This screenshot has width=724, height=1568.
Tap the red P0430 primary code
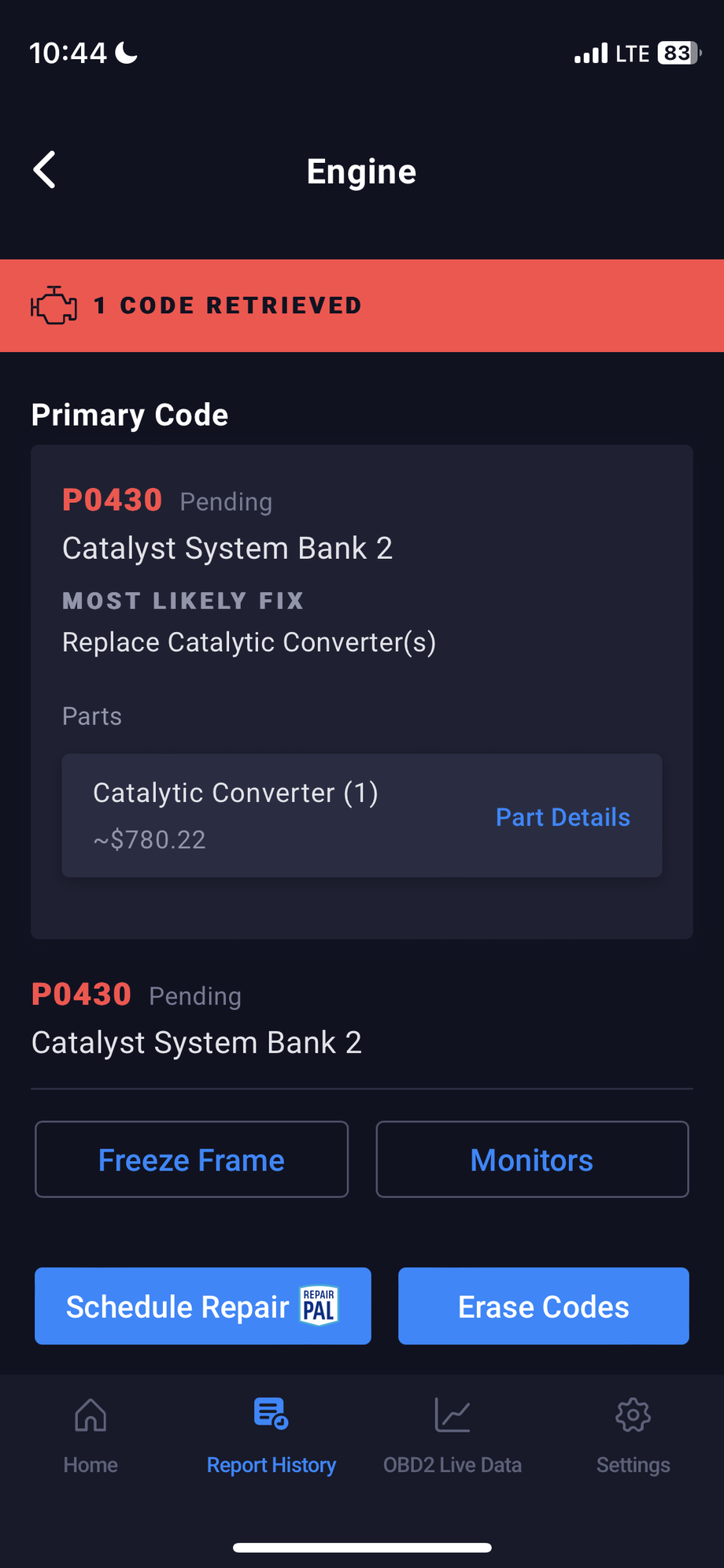coord(113,501)
